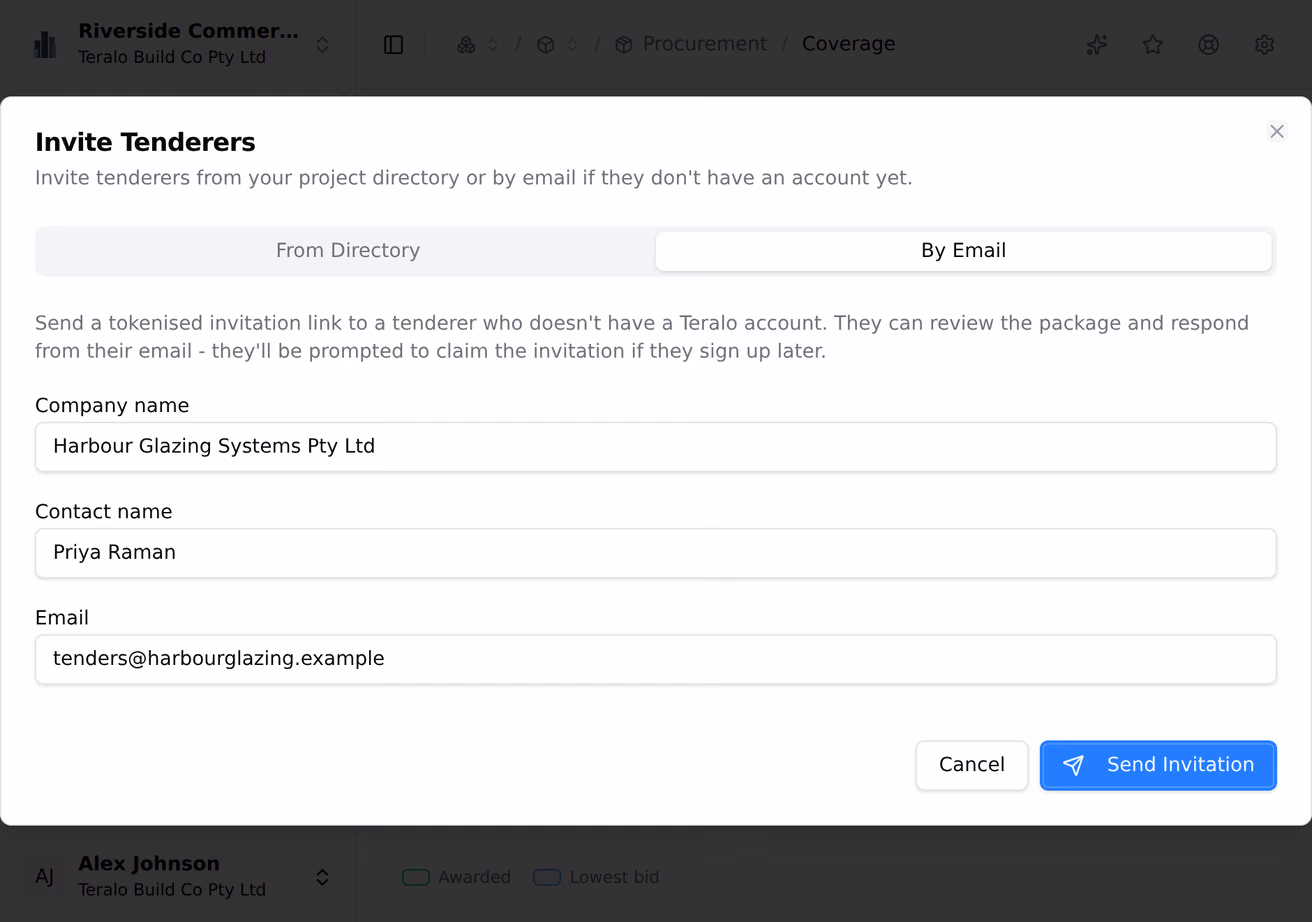
Task: Open the help lifebuoy icon
Action: (x=1209, y=45)
